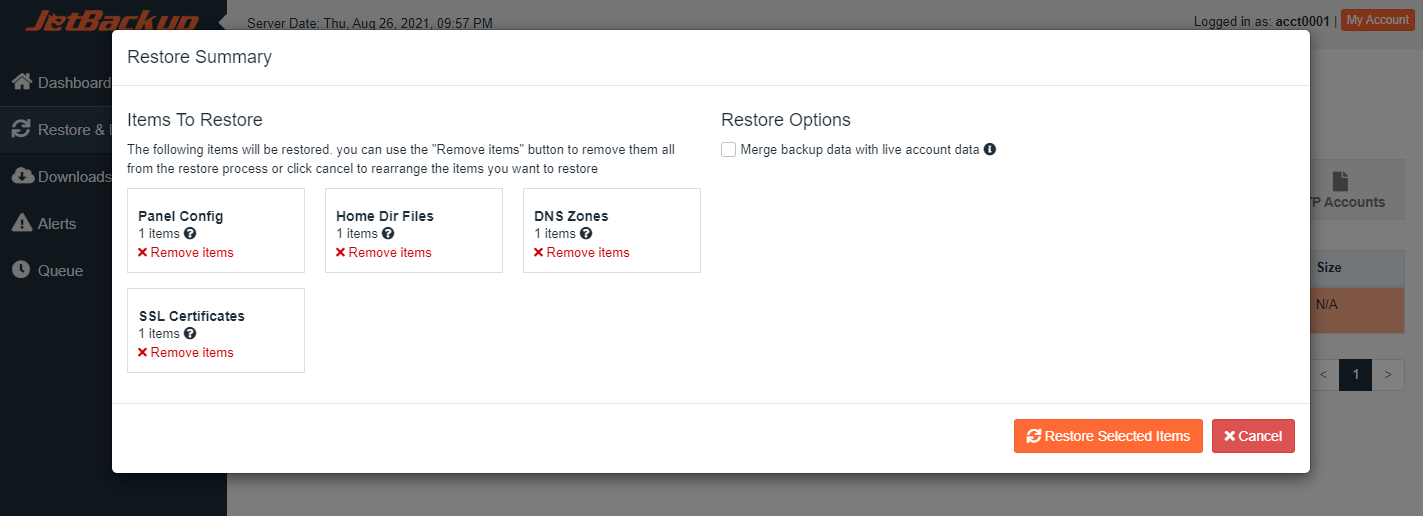The height and width of the screenshot is (516, 1423).
Task: Click the DNS Zones help question icon
Action: click(586, 234)
